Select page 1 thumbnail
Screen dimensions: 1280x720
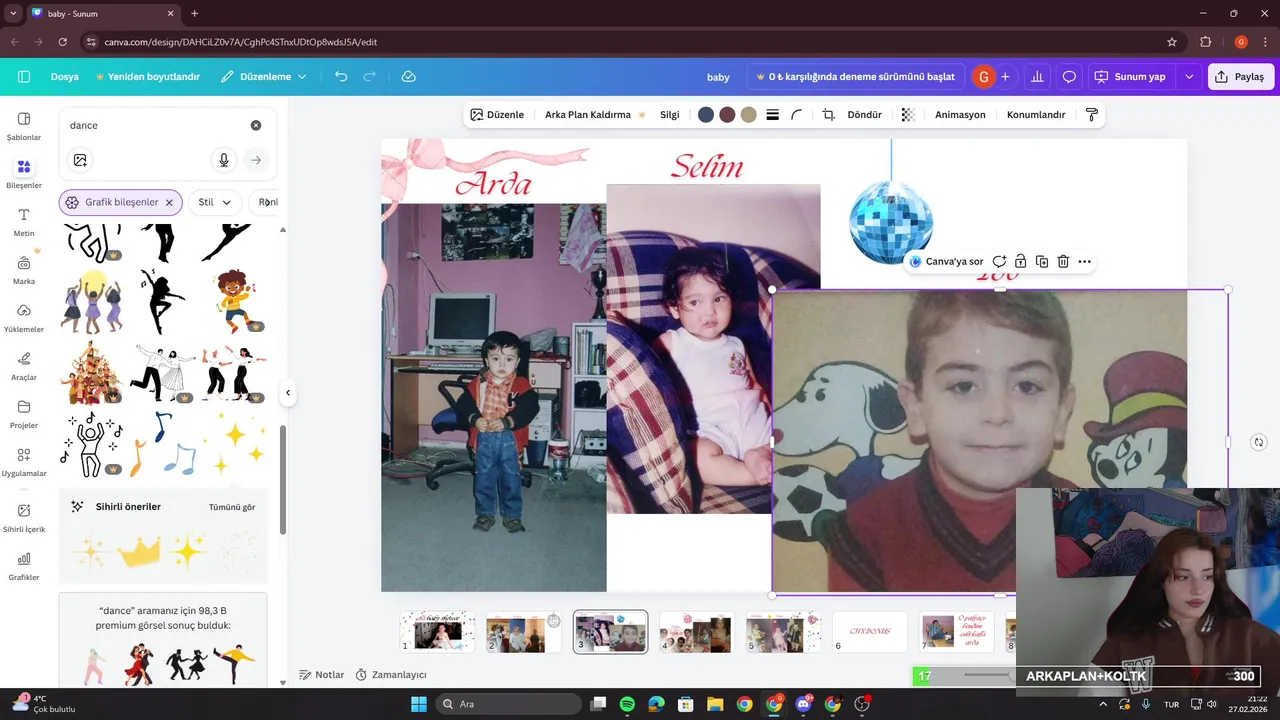click(x=437, y=632)
